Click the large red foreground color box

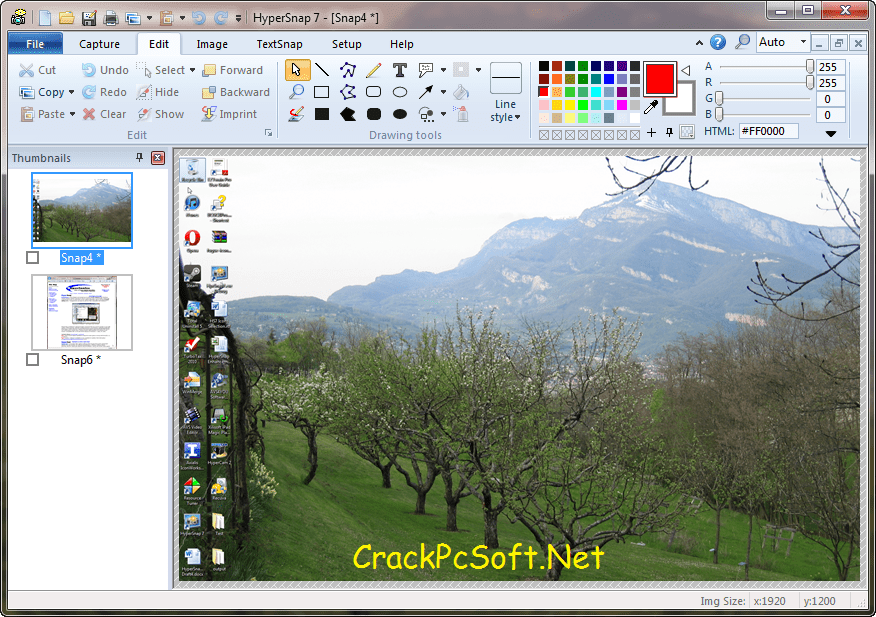coord(660,79)
